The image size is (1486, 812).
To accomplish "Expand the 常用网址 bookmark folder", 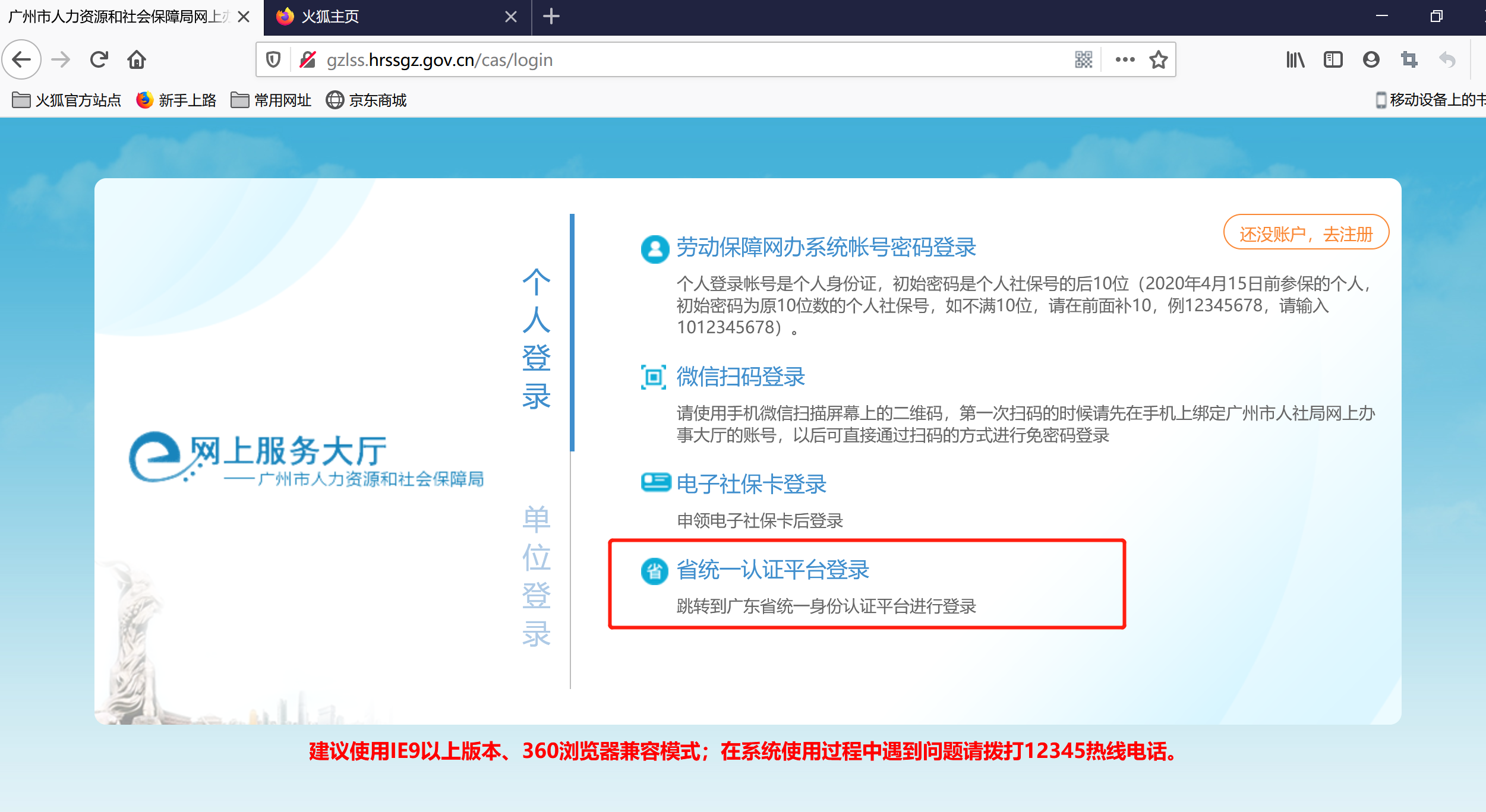I will (x=271, y=100).
